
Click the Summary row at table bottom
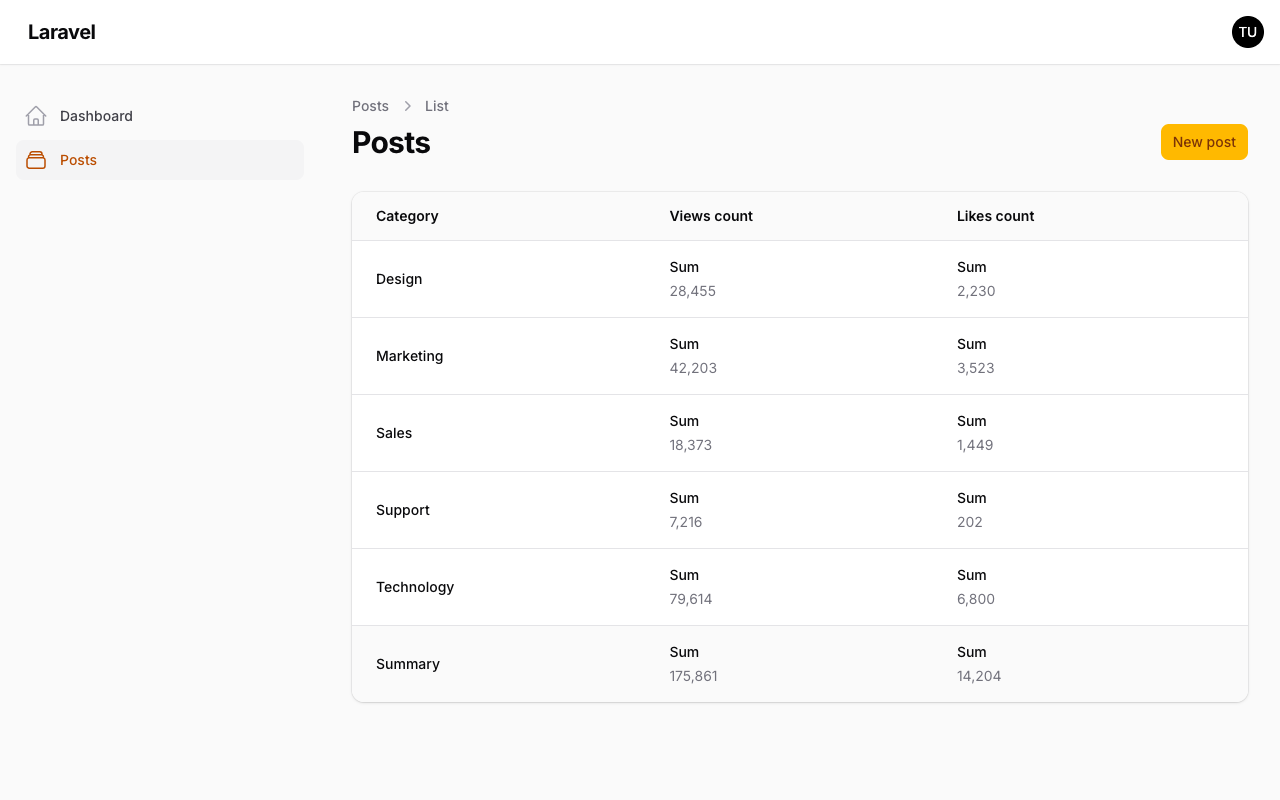tap(408, 664)
